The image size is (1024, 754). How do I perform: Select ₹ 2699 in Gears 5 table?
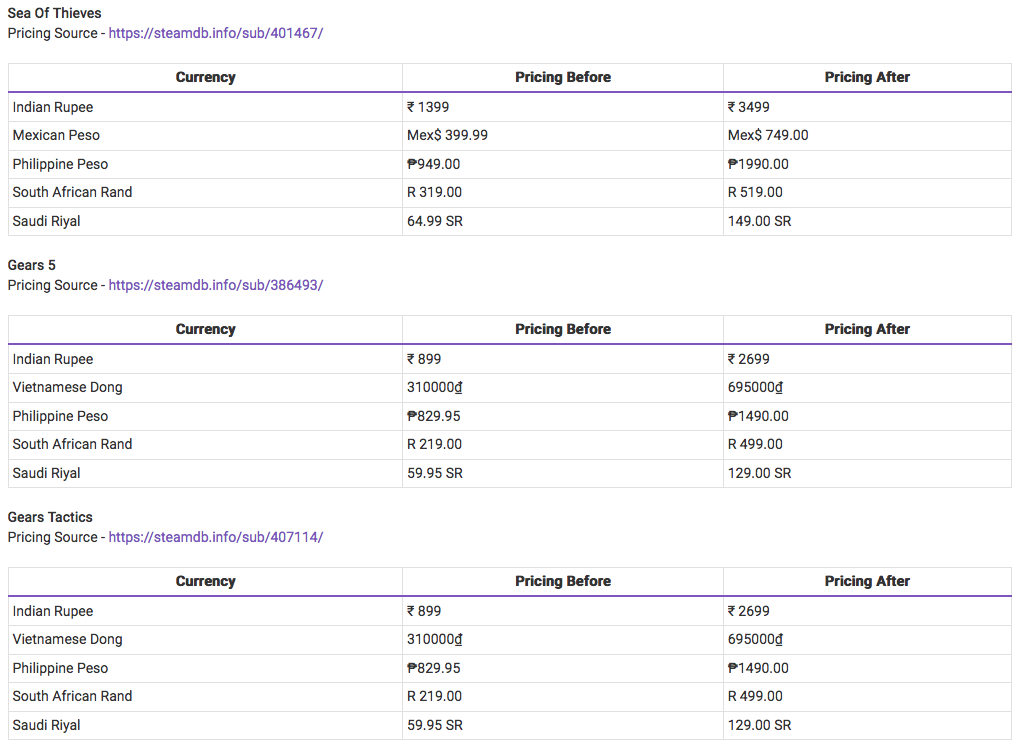click(x=748, y=359)
